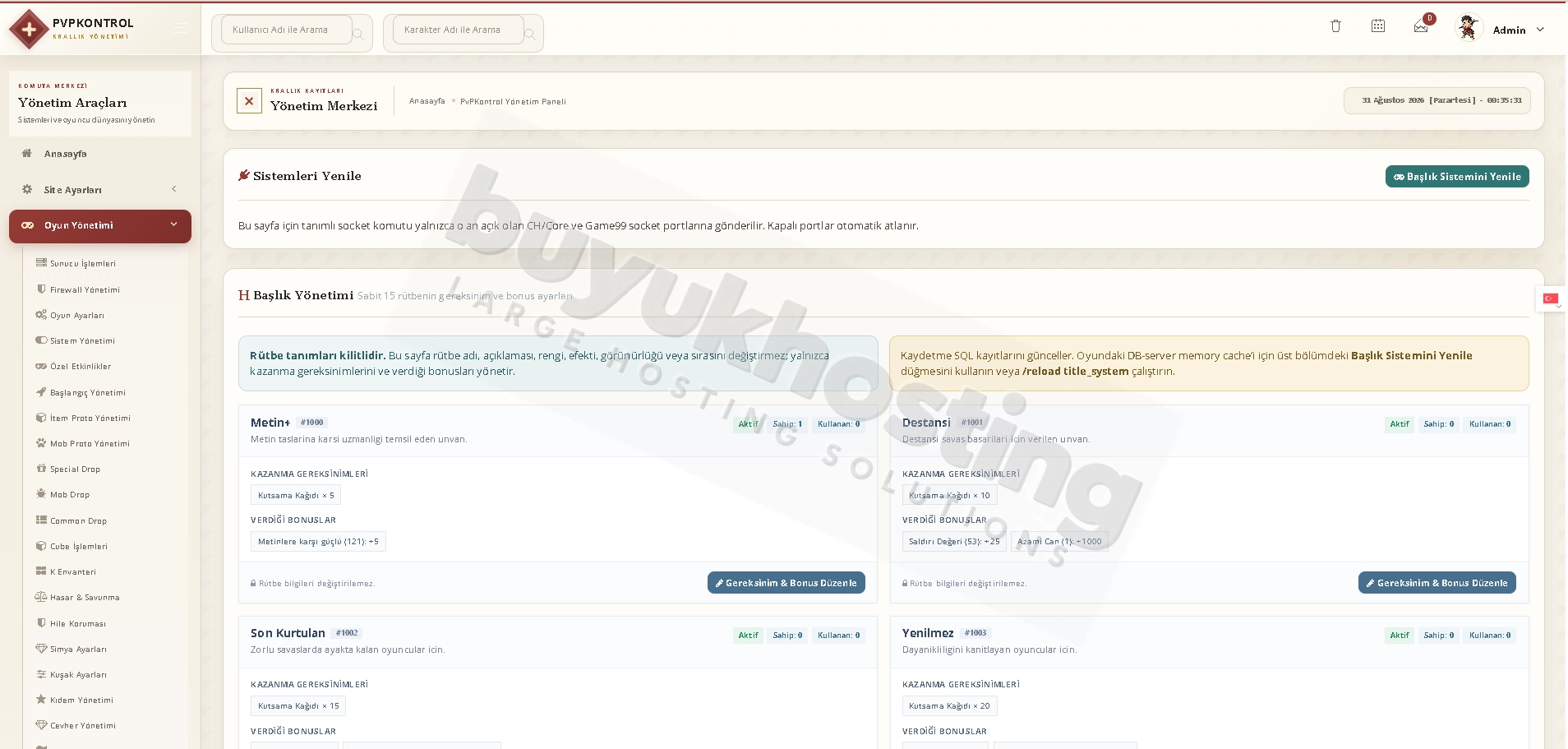Viewport: 1568px width, 749px height.
Task: Edit Metin+ via Gereksinim & Bonus Düzenle
Action: point(786,583)
